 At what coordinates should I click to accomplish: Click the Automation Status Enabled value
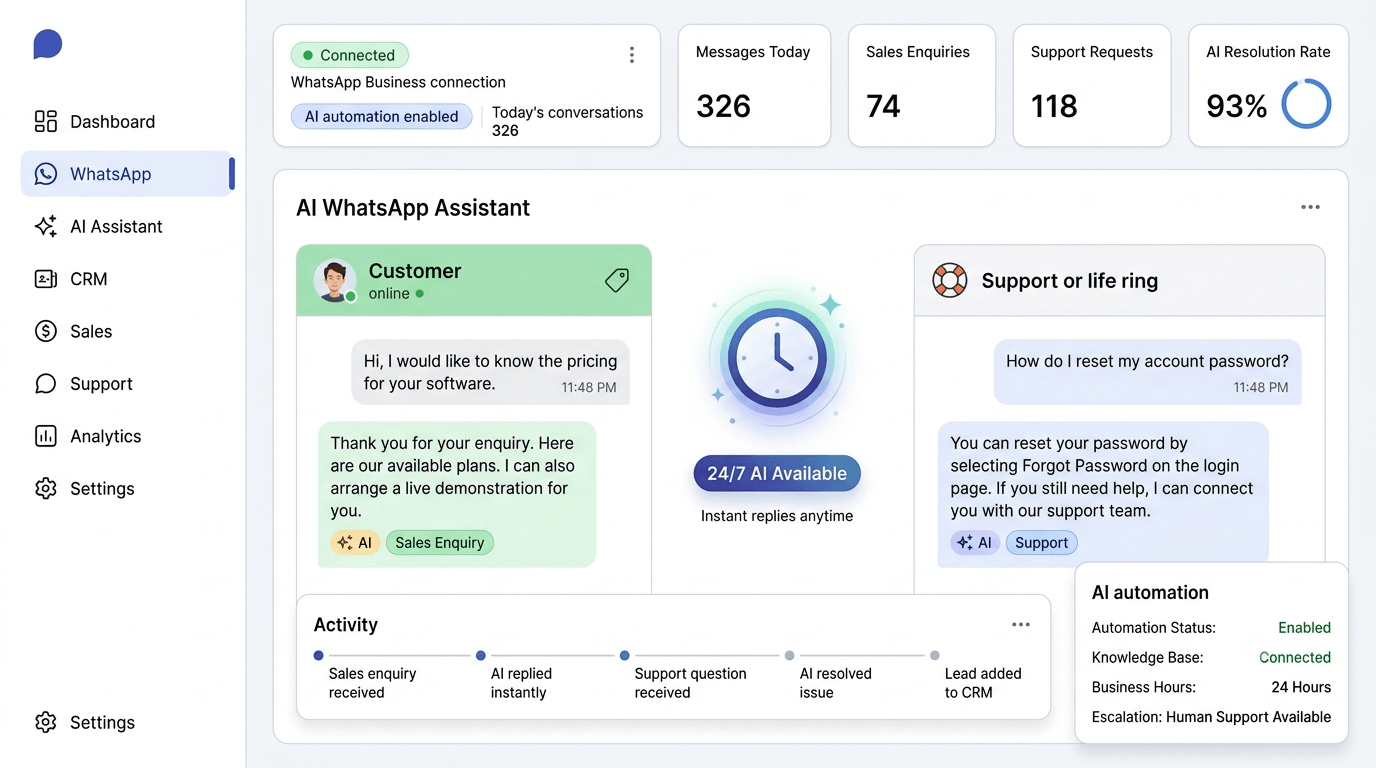[1304, 628]
